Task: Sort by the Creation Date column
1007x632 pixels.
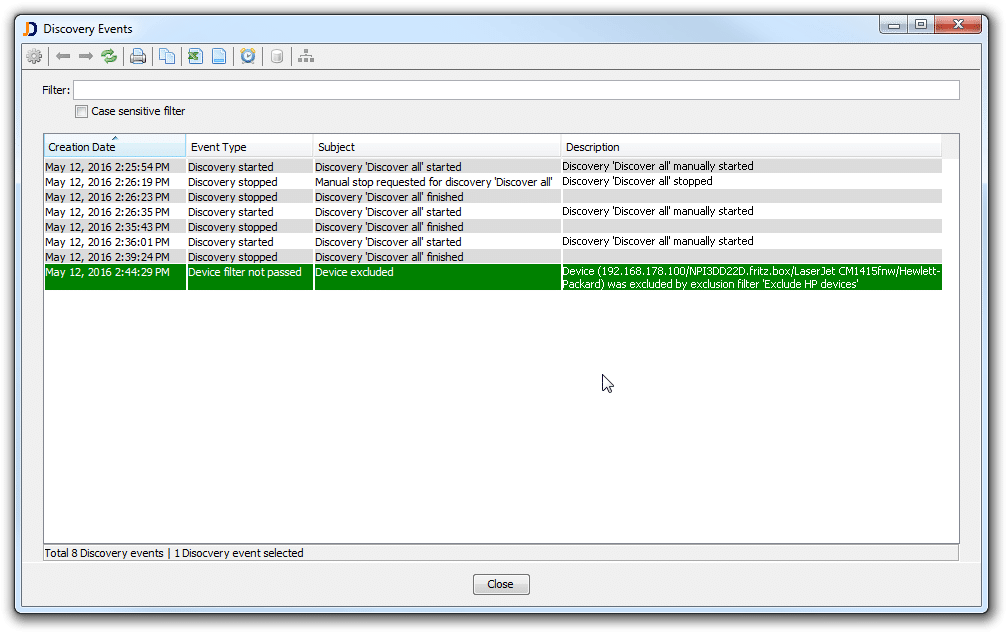Action: pyautogui.click(x=114, y=147)
